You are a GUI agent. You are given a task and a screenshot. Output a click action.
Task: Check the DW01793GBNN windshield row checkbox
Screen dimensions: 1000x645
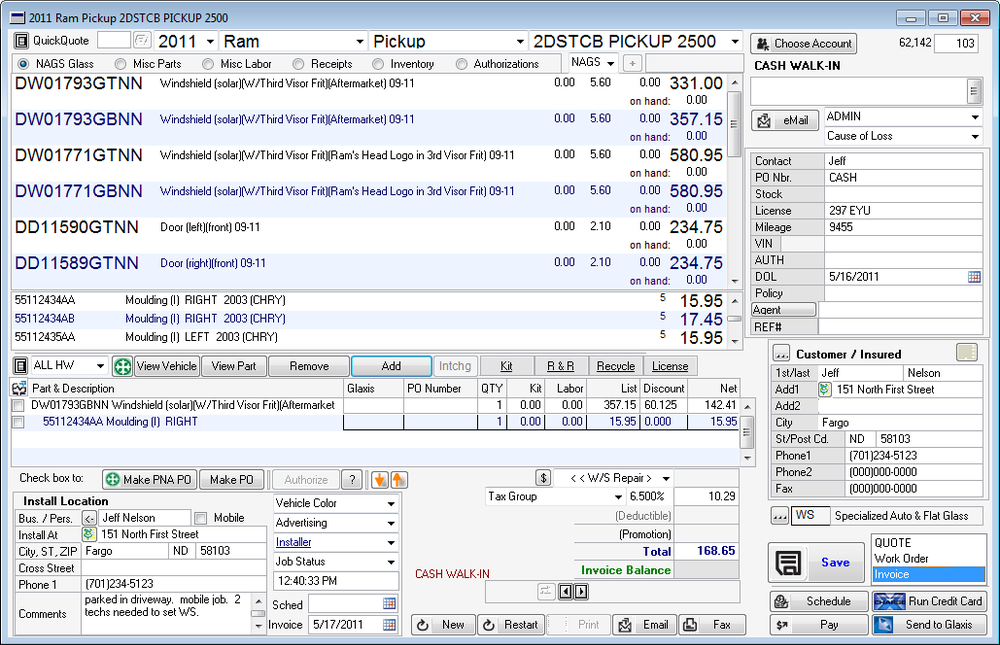(x=16, y=406)
